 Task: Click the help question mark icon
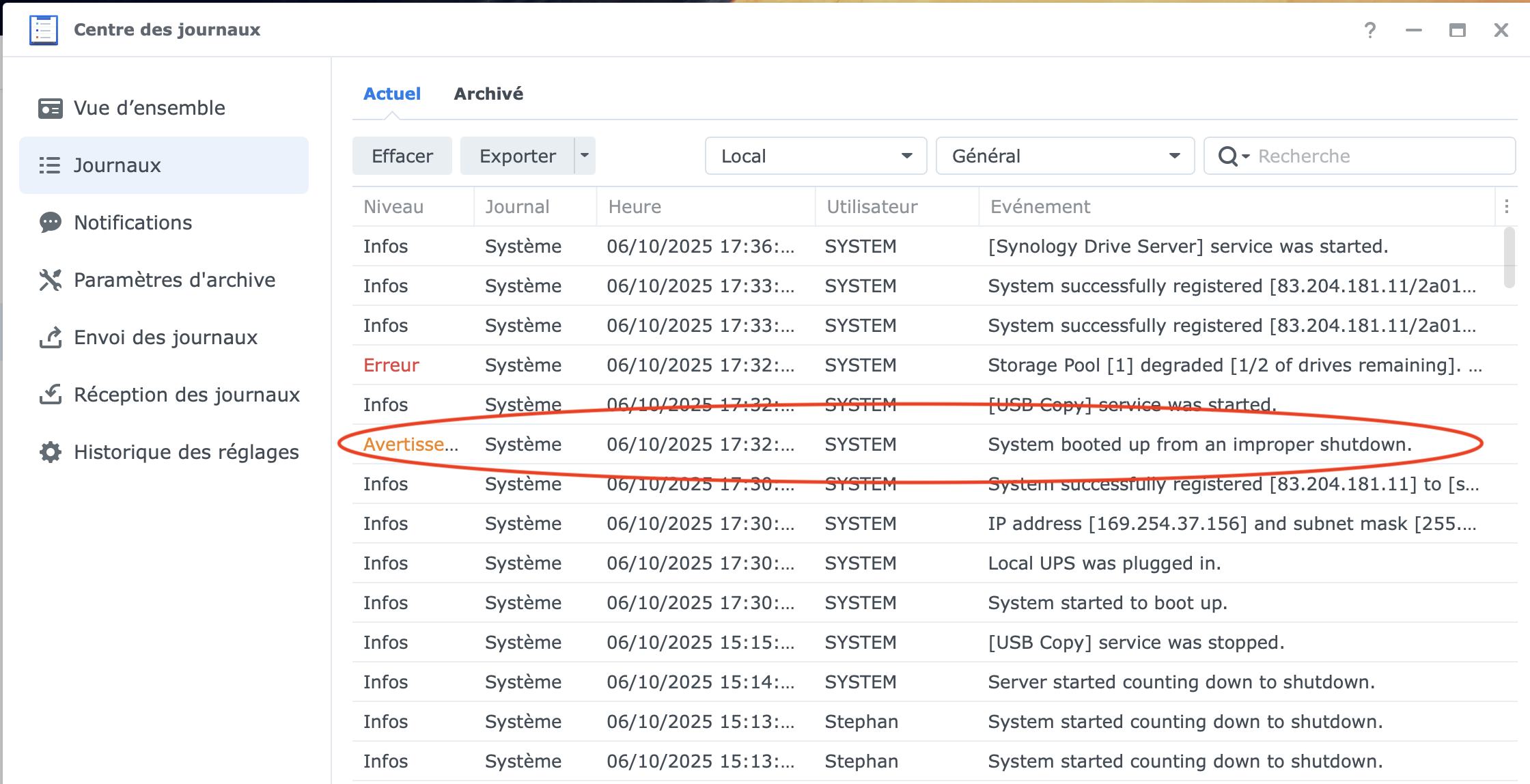pyautogui.click(x=1369, y=30)
